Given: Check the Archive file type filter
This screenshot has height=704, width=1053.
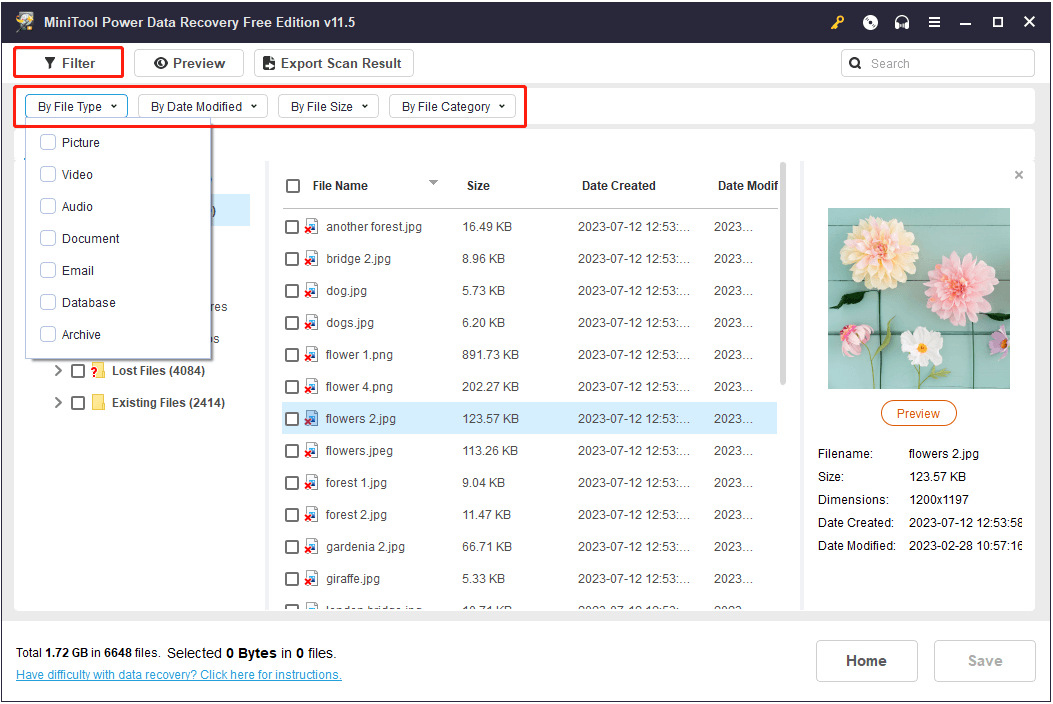Looking at the screenshot, I should [x=48, y=335].
